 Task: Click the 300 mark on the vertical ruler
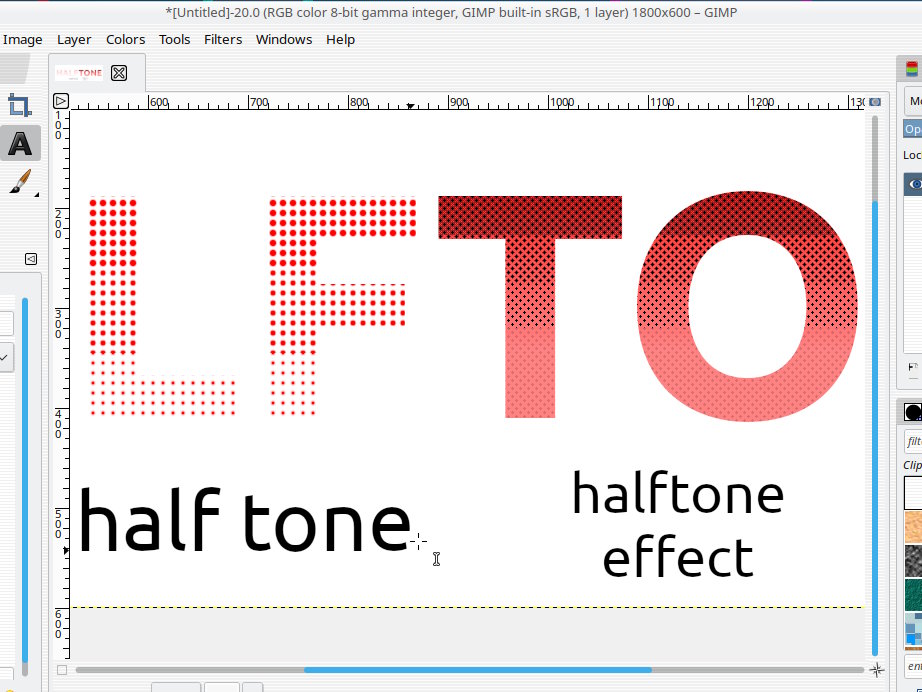58,324
